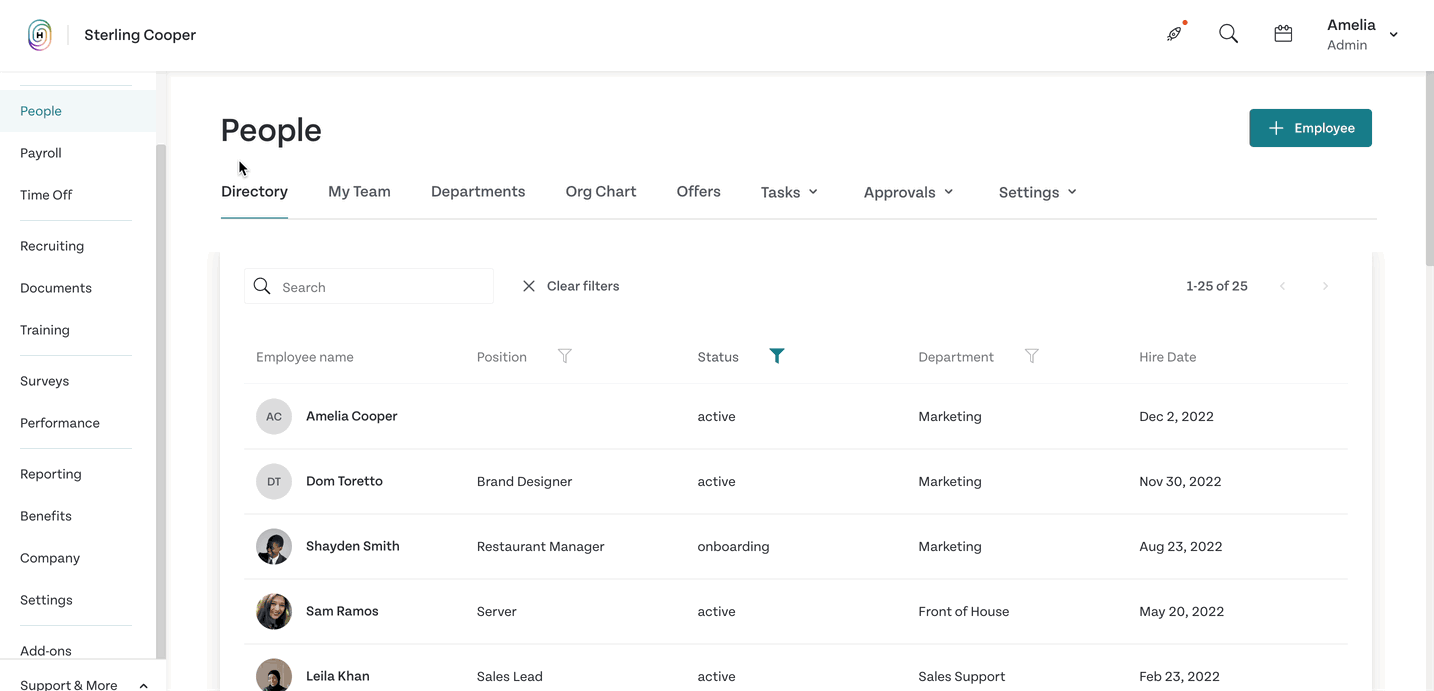
Task: Expand the Tasks dropdown tab
Action: coord(789,192)
